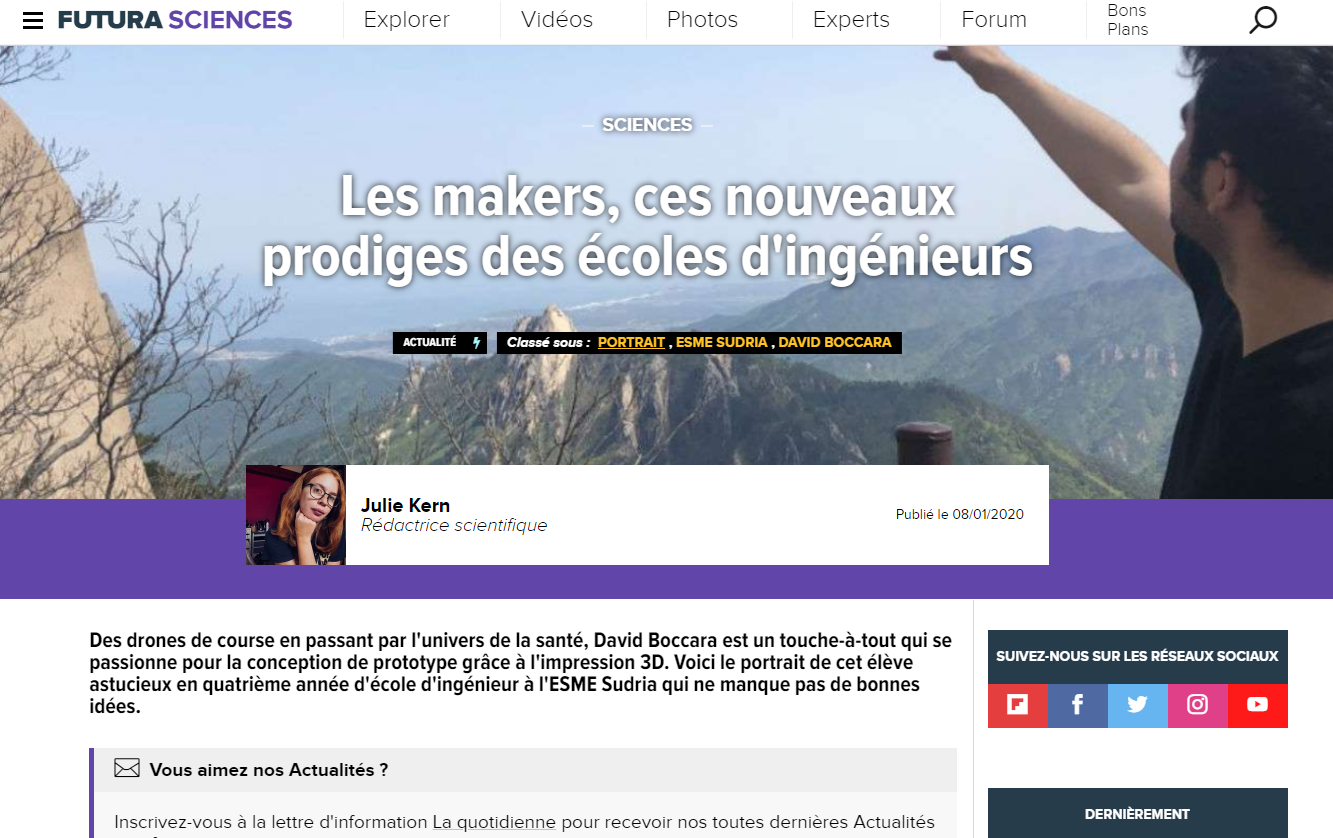The image size is (1333, 838).
Task: Click the Futura Sciences logo
Action: [x=175, y=20]
